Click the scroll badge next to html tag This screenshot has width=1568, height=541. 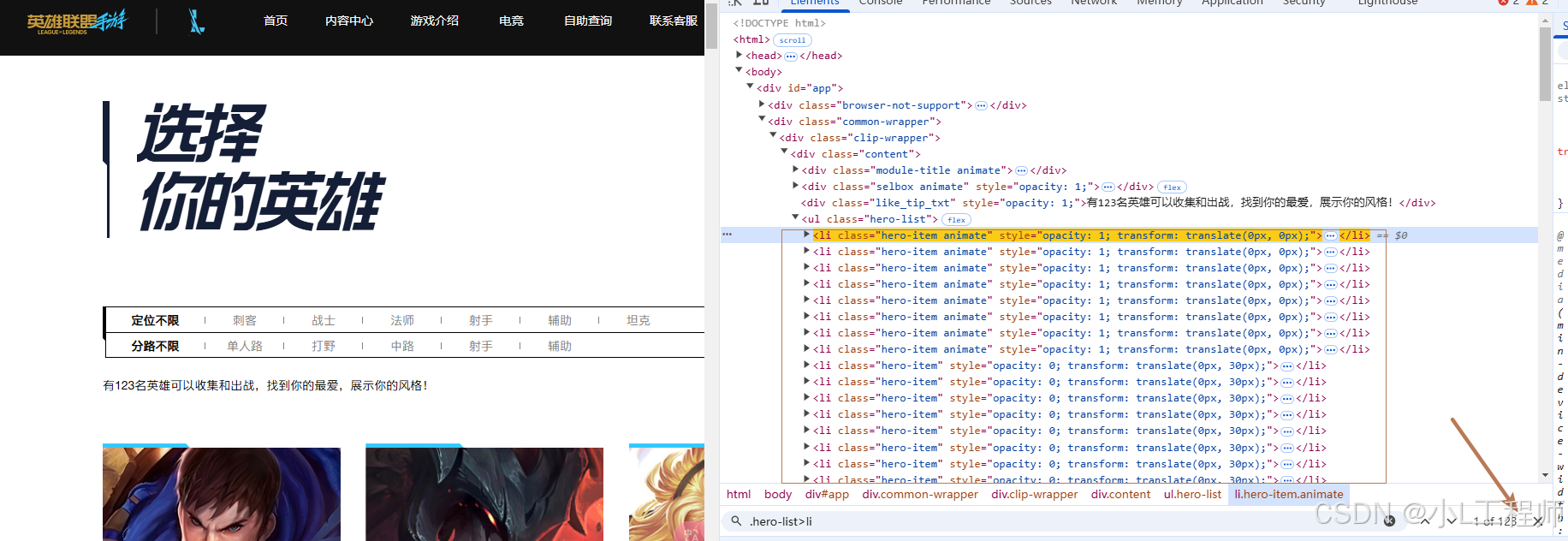pos(793,40)
